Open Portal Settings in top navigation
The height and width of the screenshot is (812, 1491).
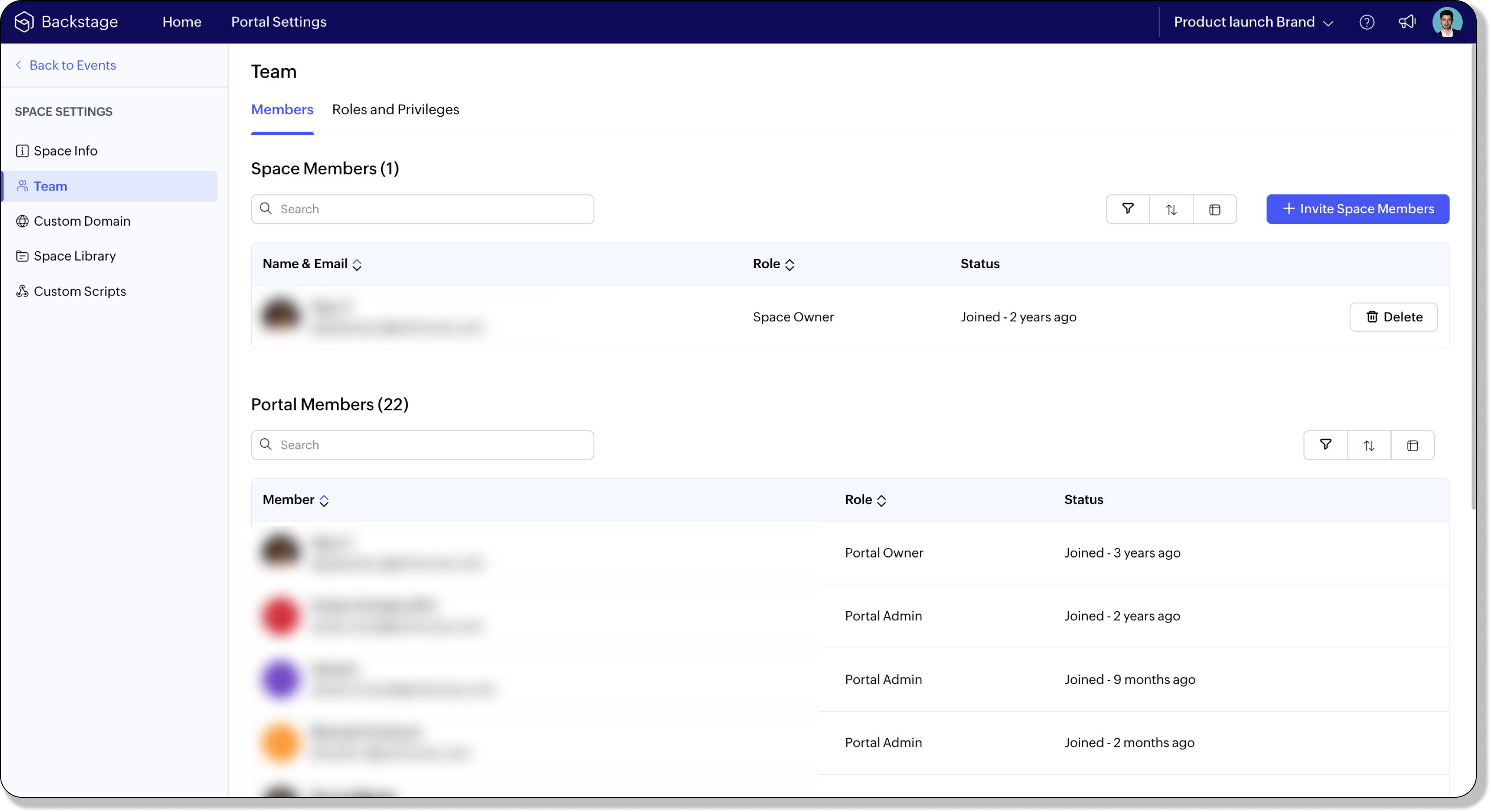coord(278,22)
